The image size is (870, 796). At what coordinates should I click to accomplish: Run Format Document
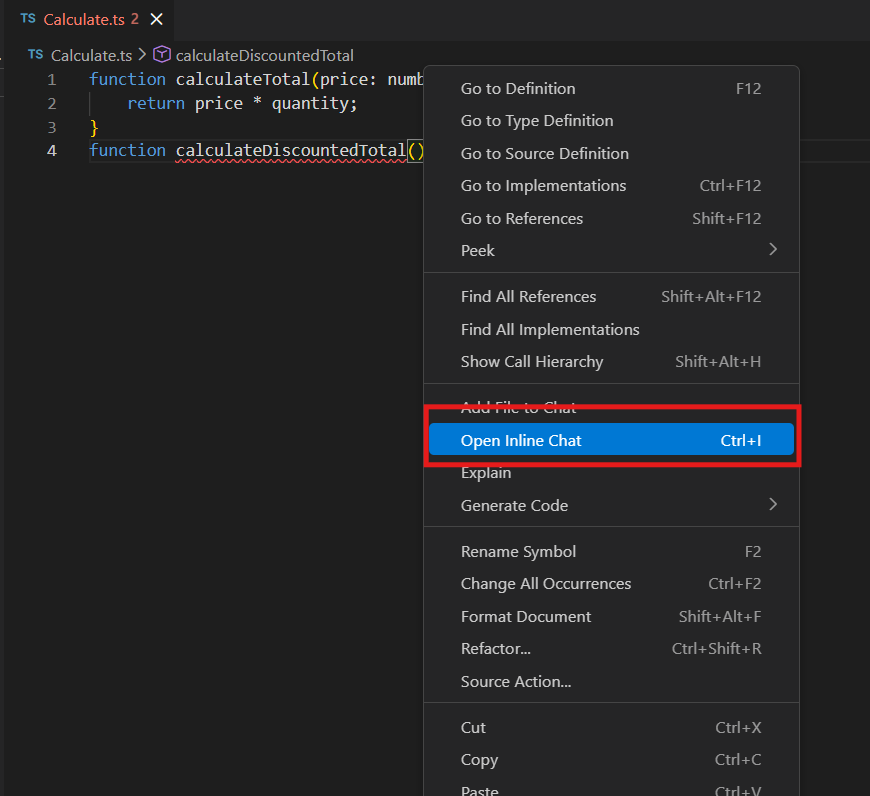(526, 617)
